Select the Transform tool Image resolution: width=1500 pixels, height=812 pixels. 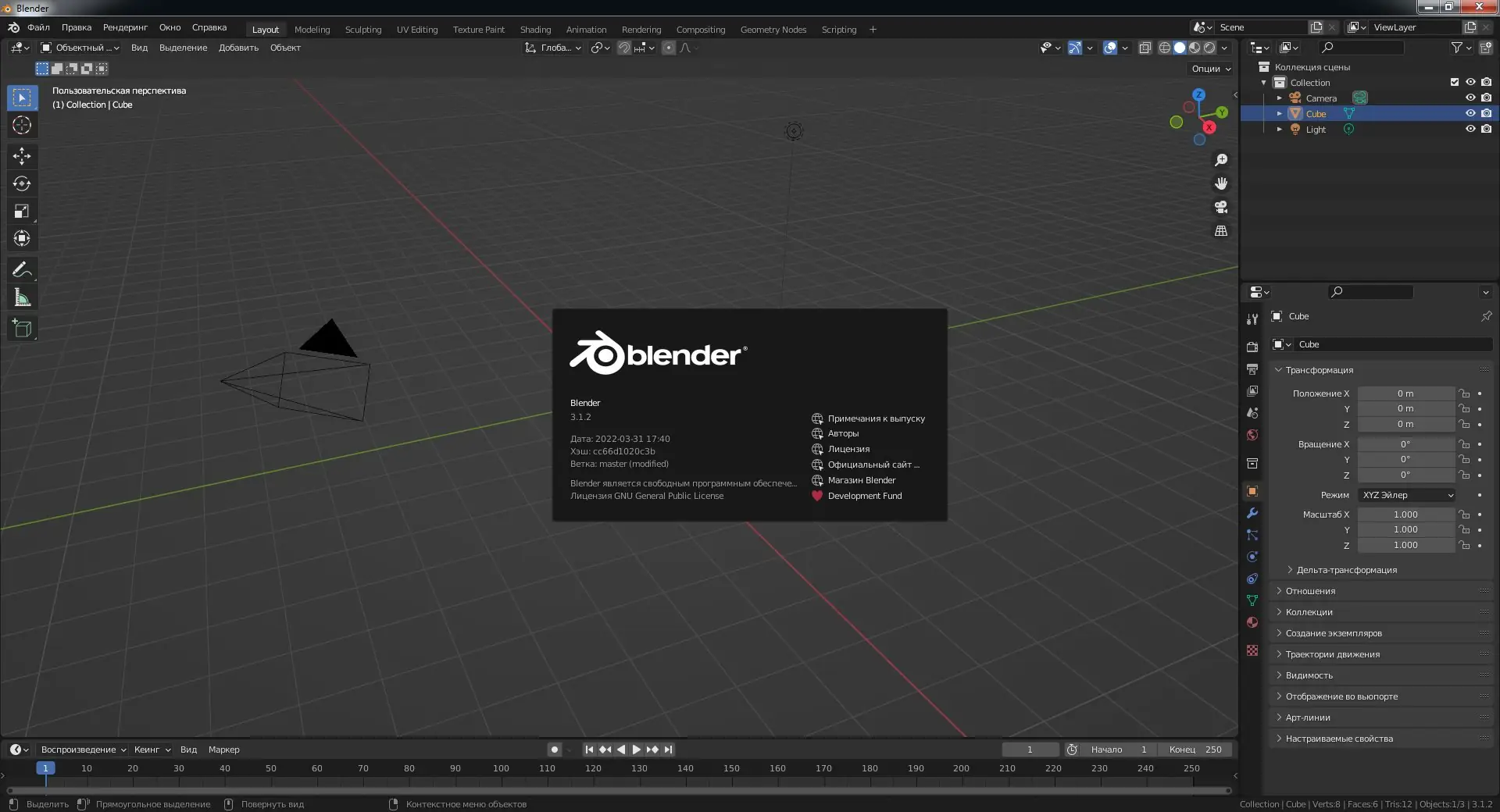pyautogui.click(x=22, y=238)
